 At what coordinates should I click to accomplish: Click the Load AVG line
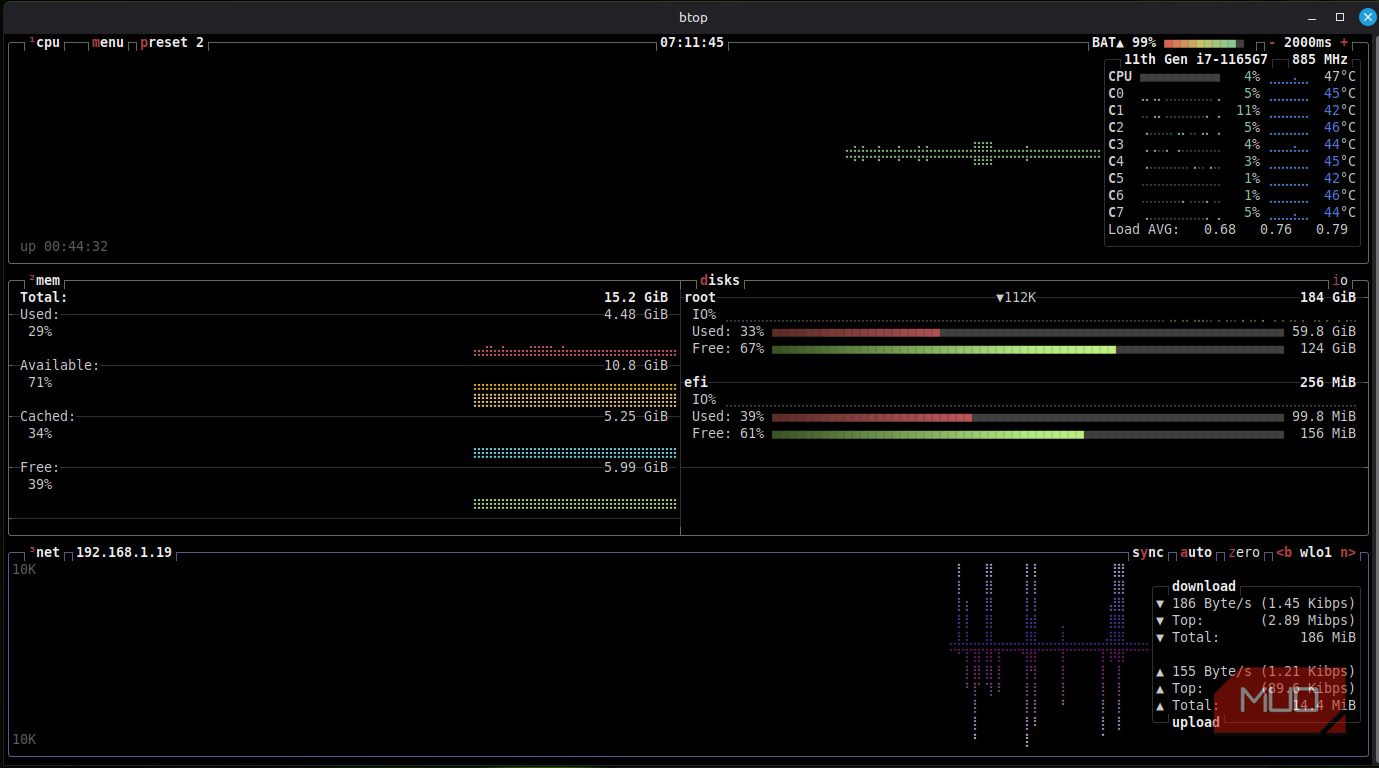pyautogui.click(x=1228, y=230)
